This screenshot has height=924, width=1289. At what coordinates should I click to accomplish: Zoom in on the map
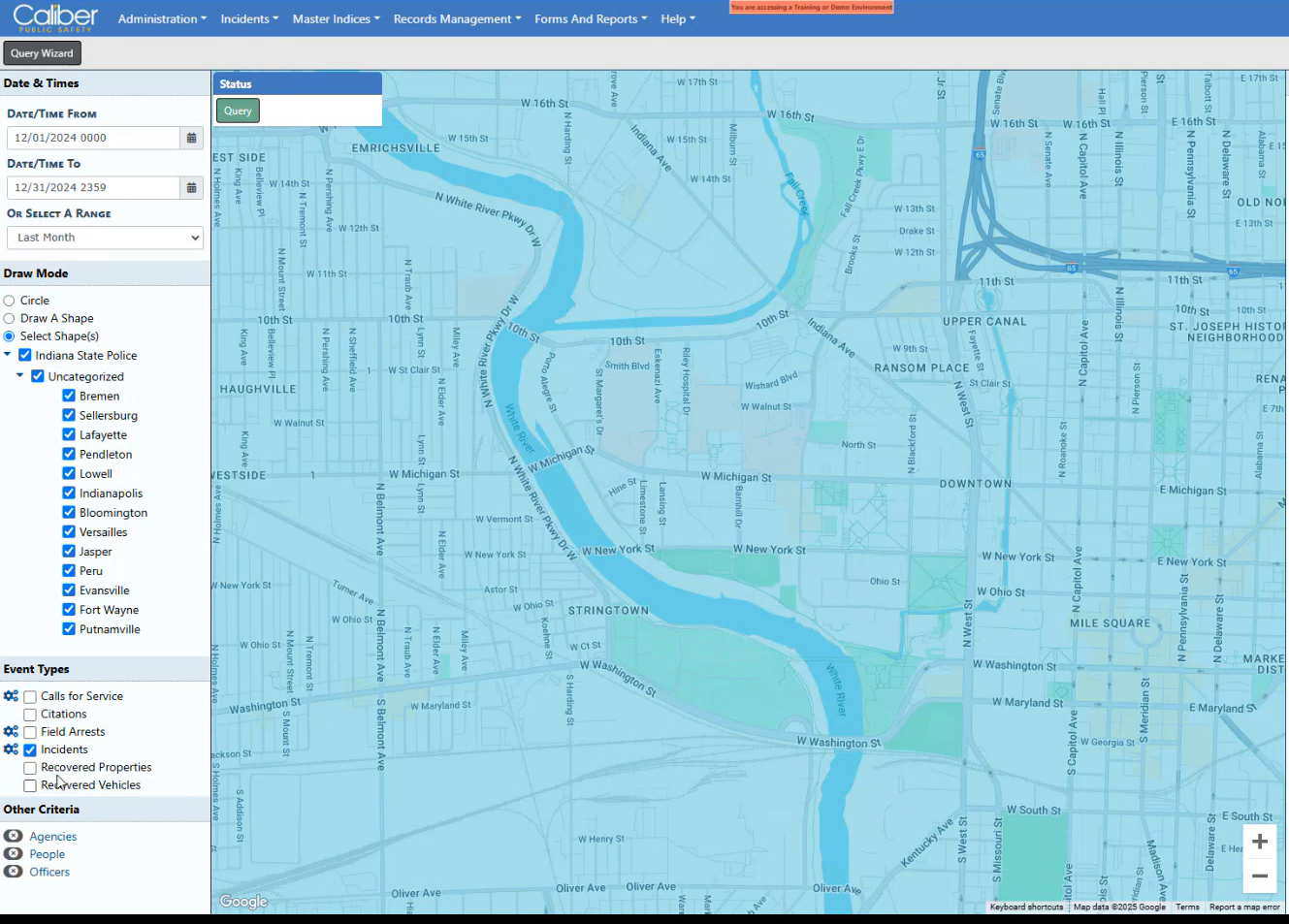1259,842
